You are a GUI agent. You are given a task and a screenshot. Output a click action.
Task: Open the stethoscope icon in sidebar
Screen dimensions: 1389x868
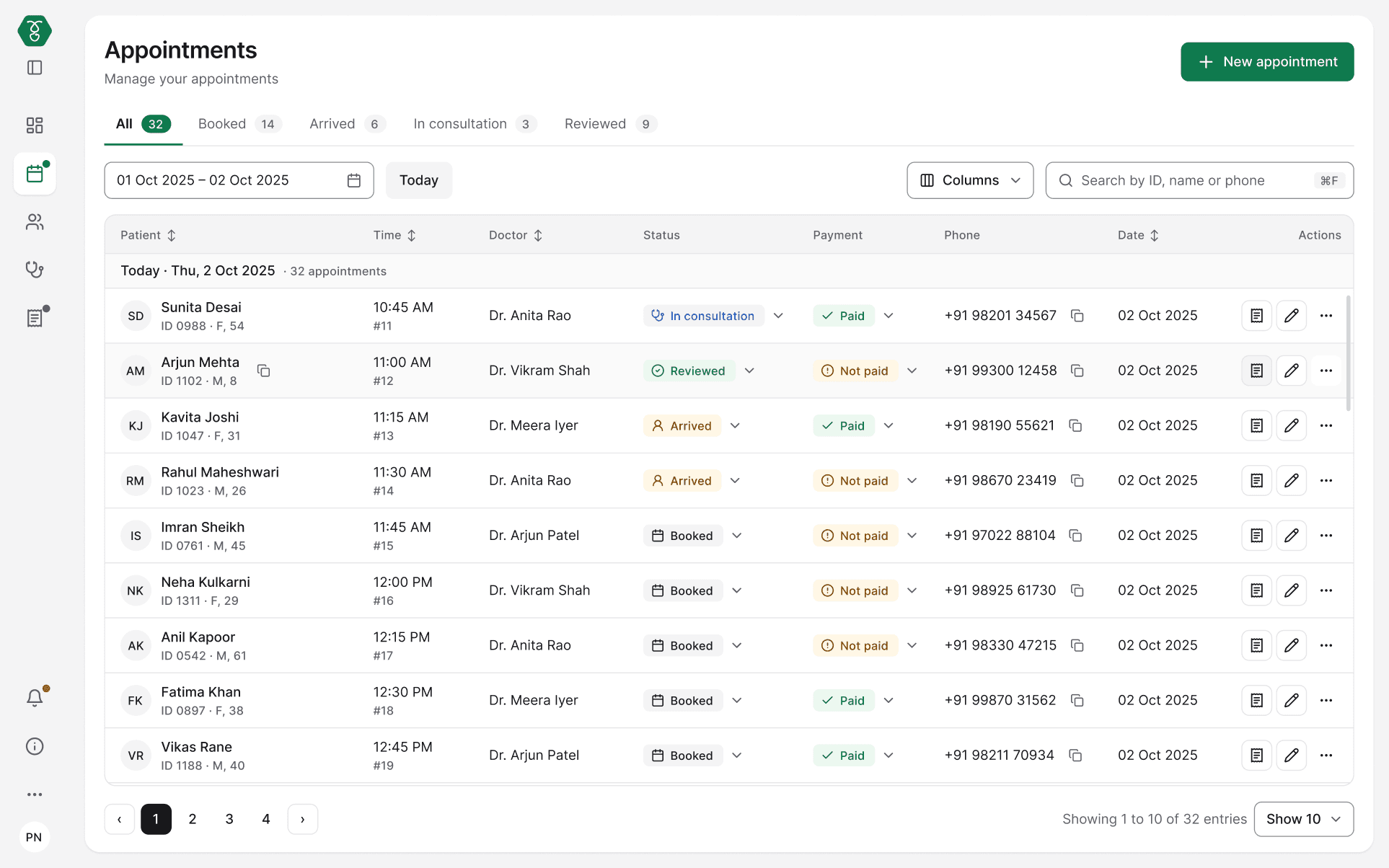(35, 270)
